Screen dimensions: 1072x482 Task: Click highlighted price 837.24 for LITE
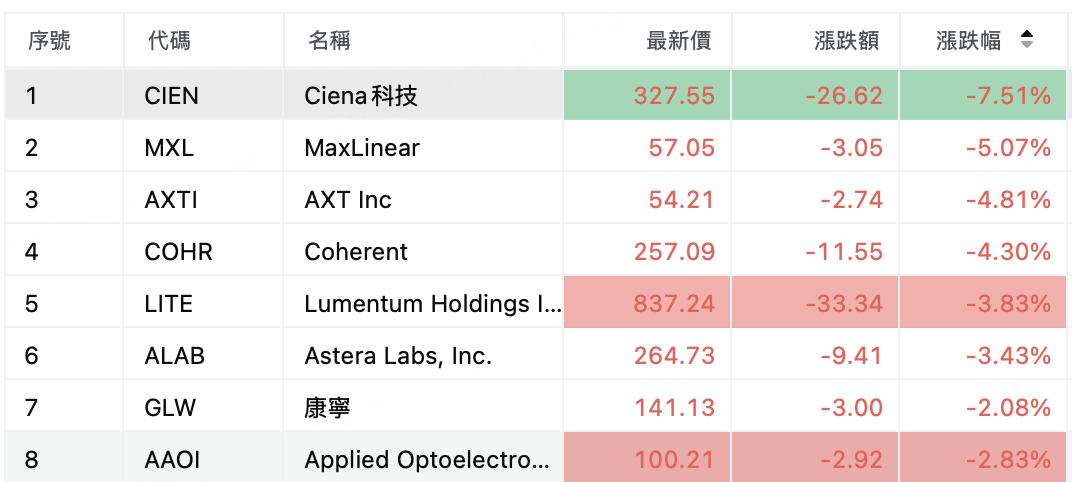pyautogui.click(x=647, y=302)
